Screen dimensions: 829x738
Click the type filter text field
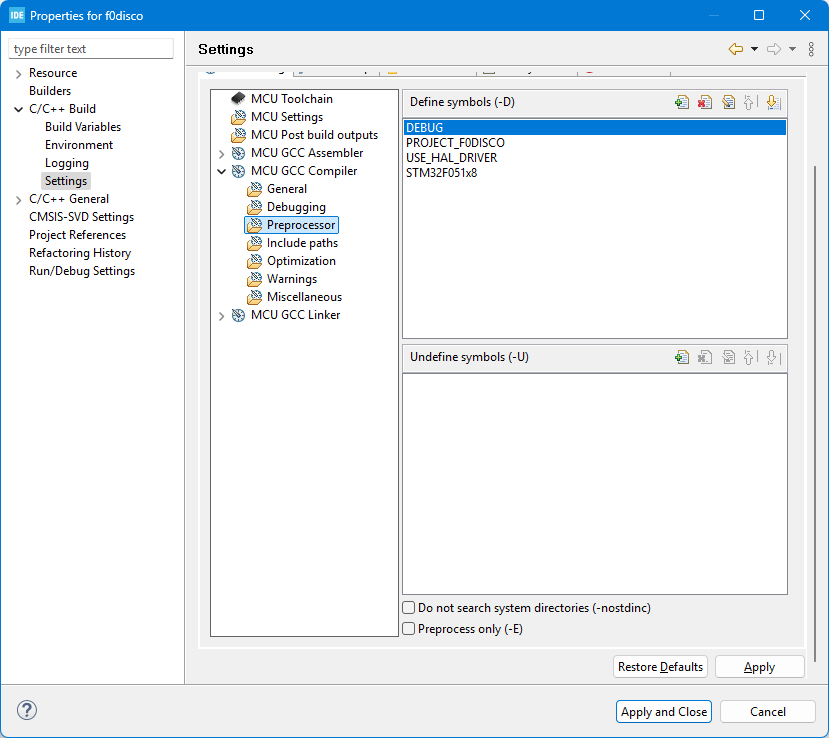pos(91,49)
